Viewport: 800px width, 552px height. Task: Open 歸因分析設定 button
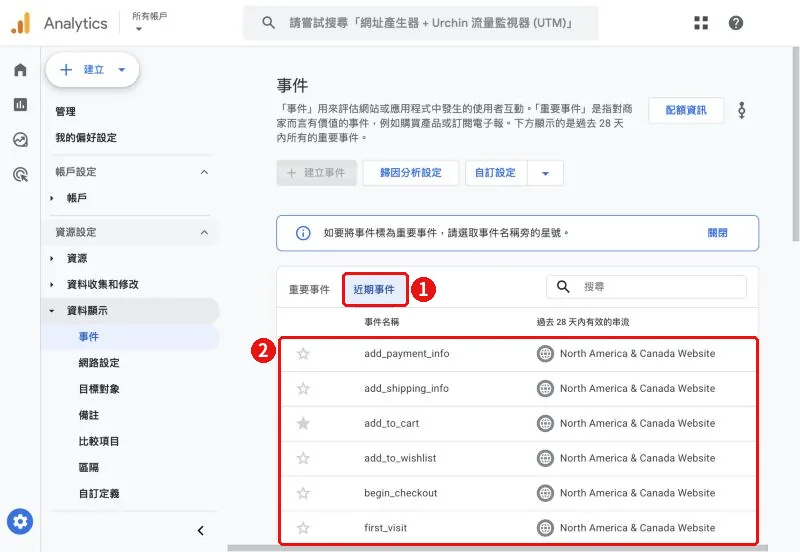pyautogui.click(x=411, y=173)
